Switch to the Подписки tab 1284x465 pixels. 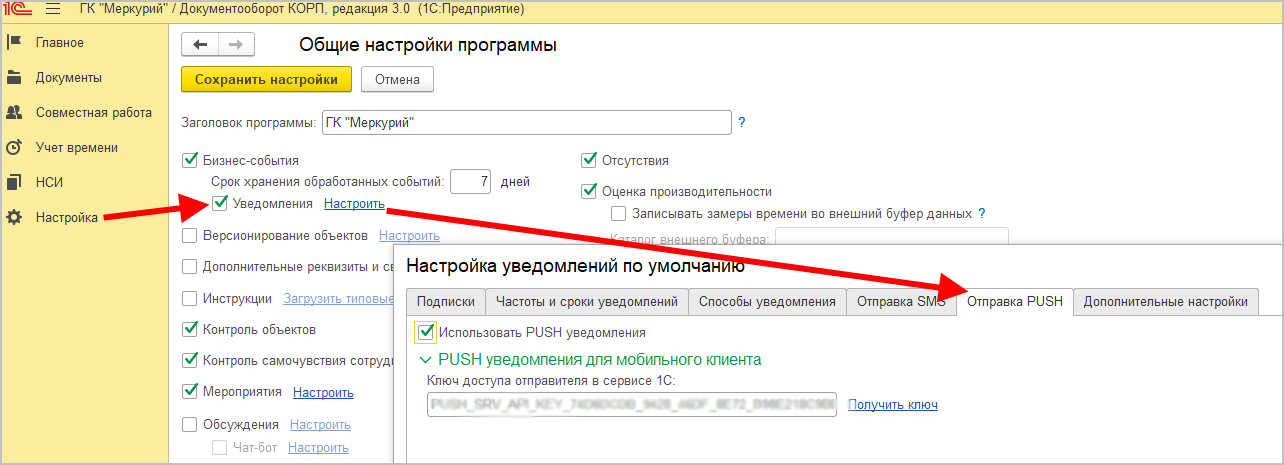pyautogui.click(x=445, y=302)
